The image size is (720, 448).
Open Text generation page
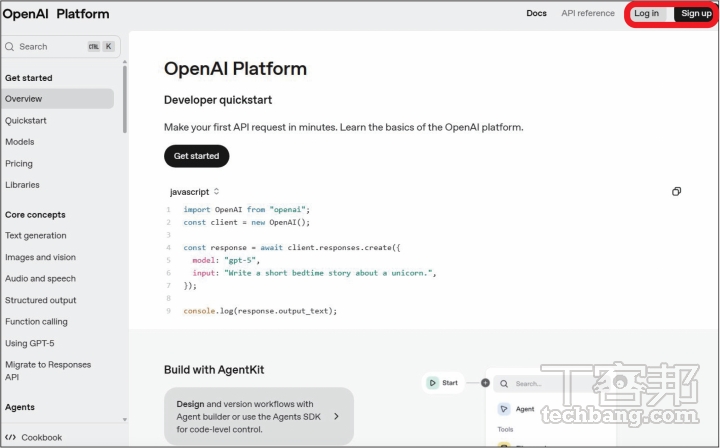pyautogui.click(x=36, y=235)
